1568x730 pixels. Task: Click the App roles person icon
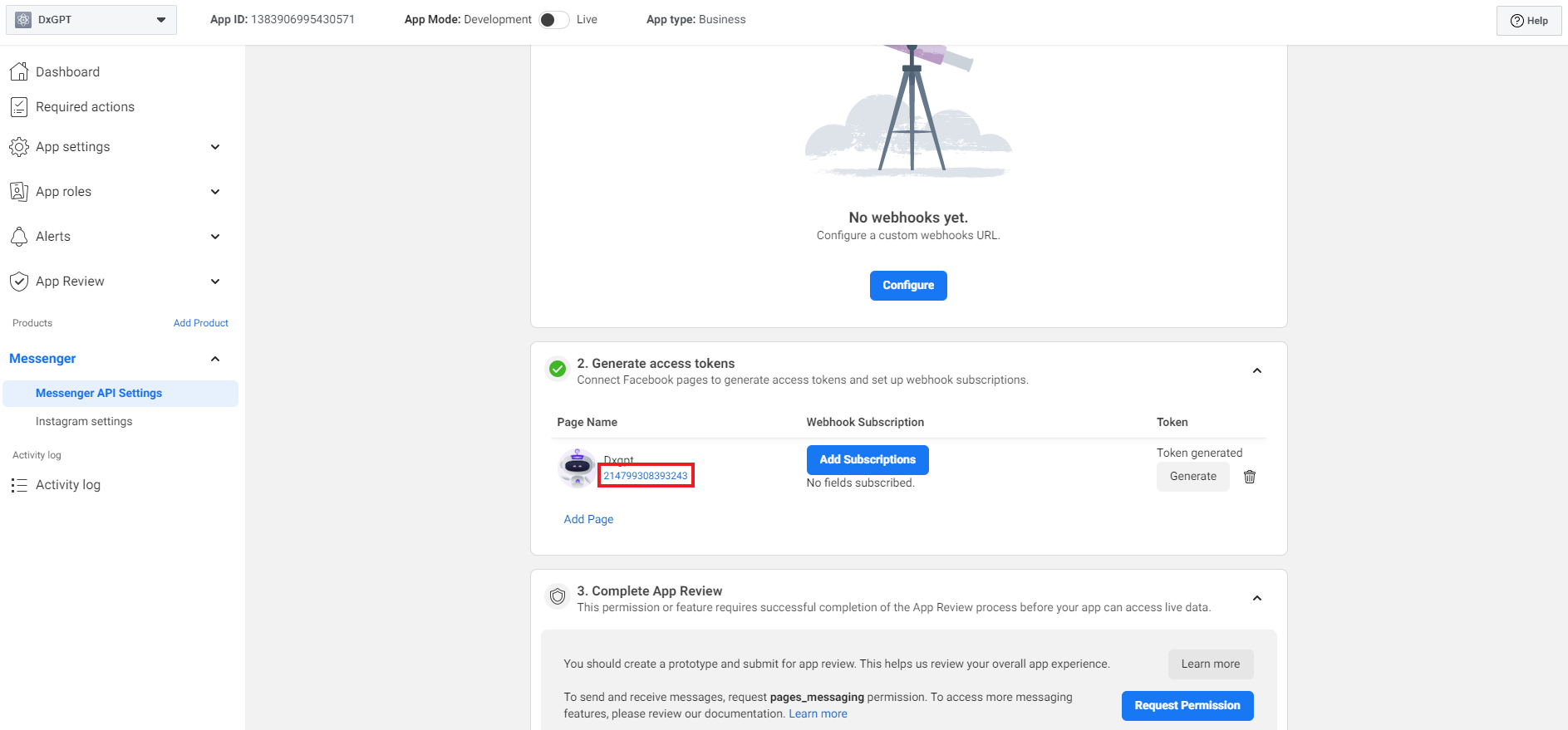tap(19, 192)
